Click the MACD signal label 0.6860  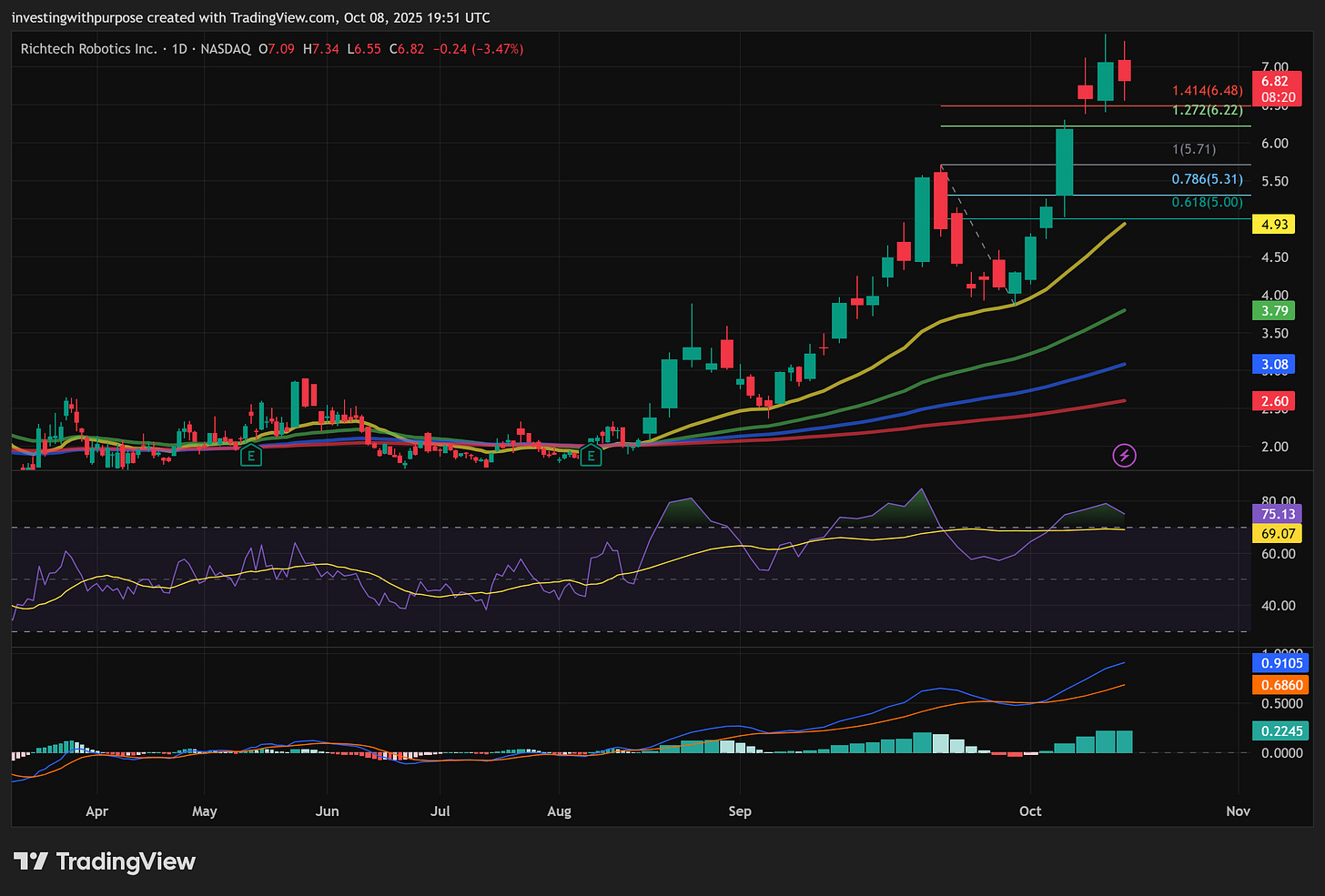click(1281, 685)
